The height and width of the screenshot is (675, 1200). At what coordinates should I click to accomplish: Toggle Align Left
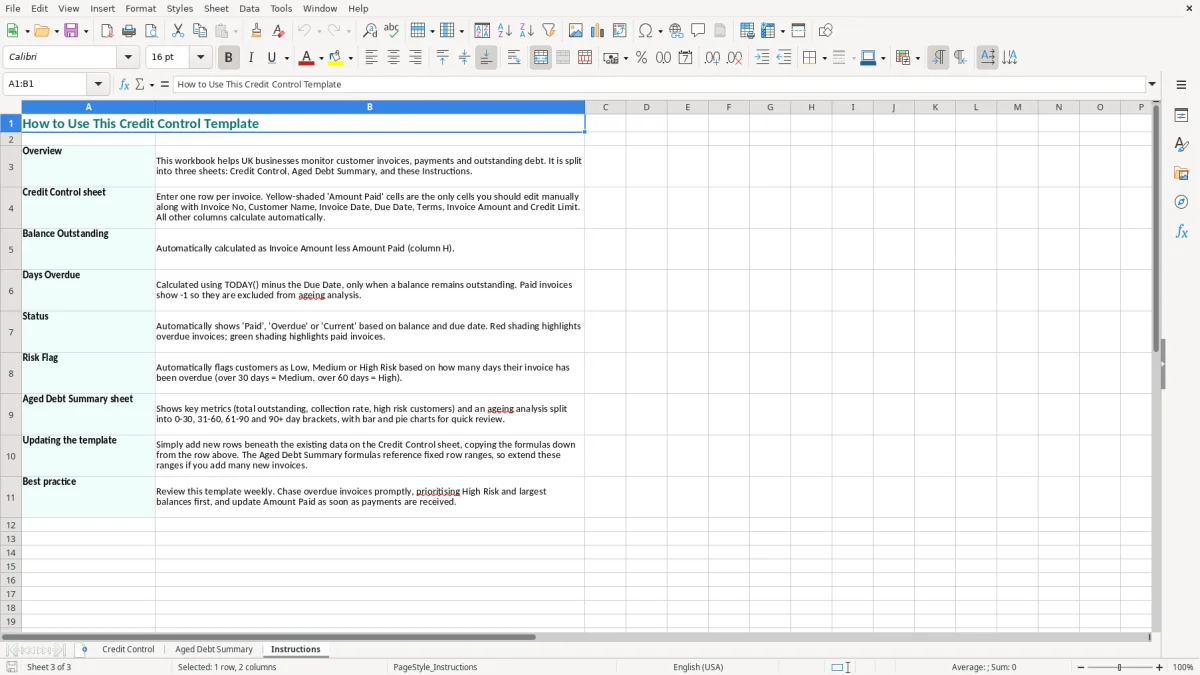click(372, 58)
